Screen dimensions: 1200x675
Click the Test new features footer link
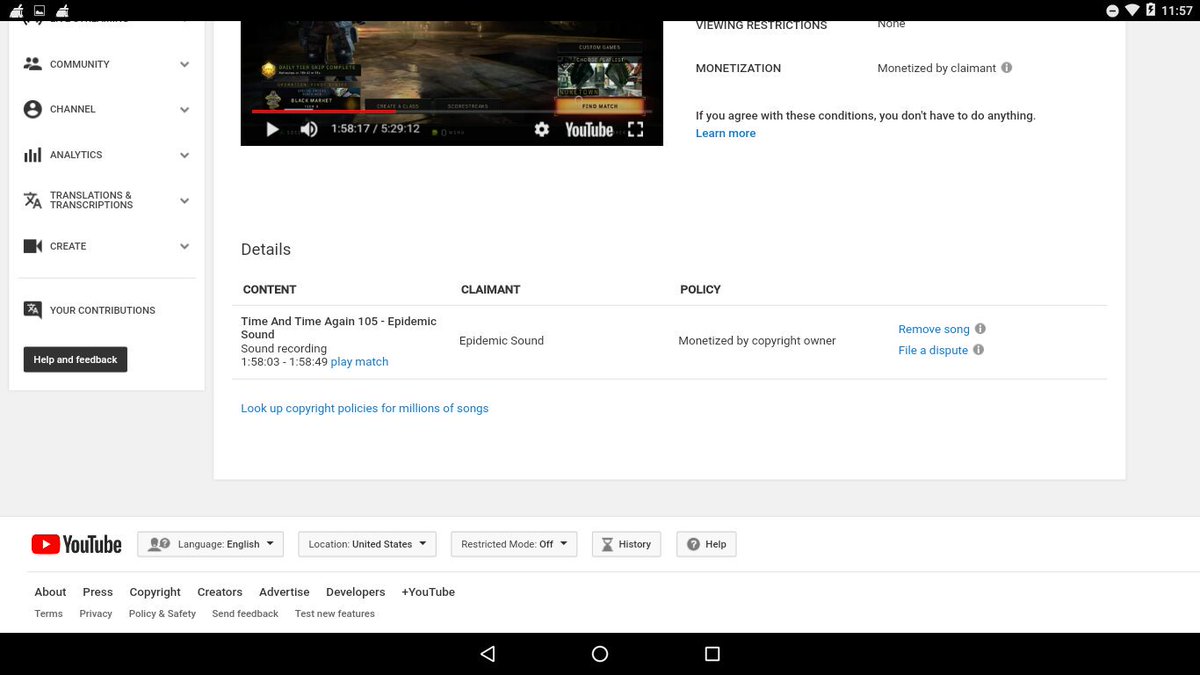tap(335, 614)
